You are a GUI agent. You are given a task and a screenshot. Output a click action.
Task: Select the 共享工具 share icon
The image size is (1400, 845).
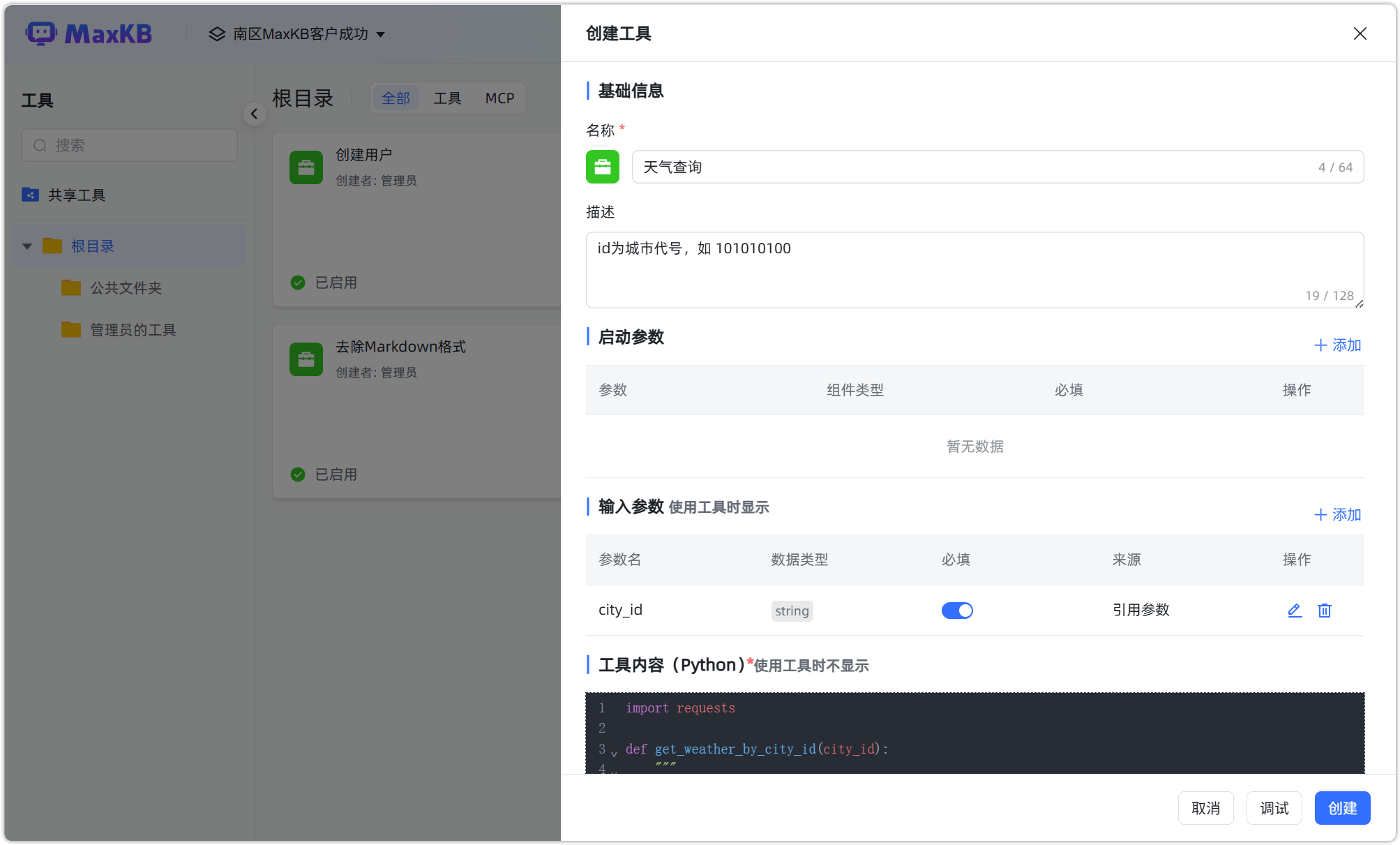point(30,195)
